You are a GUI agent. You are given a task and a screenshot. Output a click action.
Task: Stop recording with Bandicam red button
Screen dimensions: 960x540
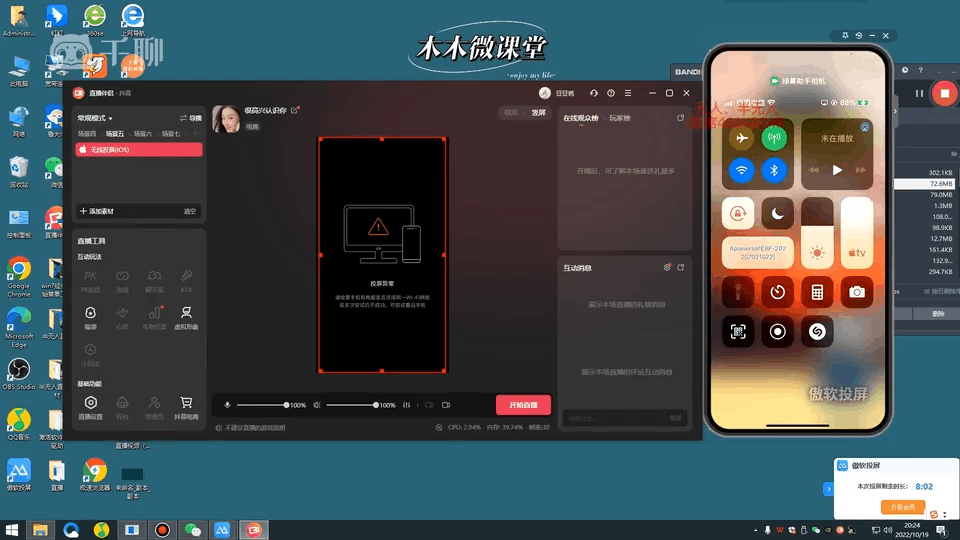point(945,94)
